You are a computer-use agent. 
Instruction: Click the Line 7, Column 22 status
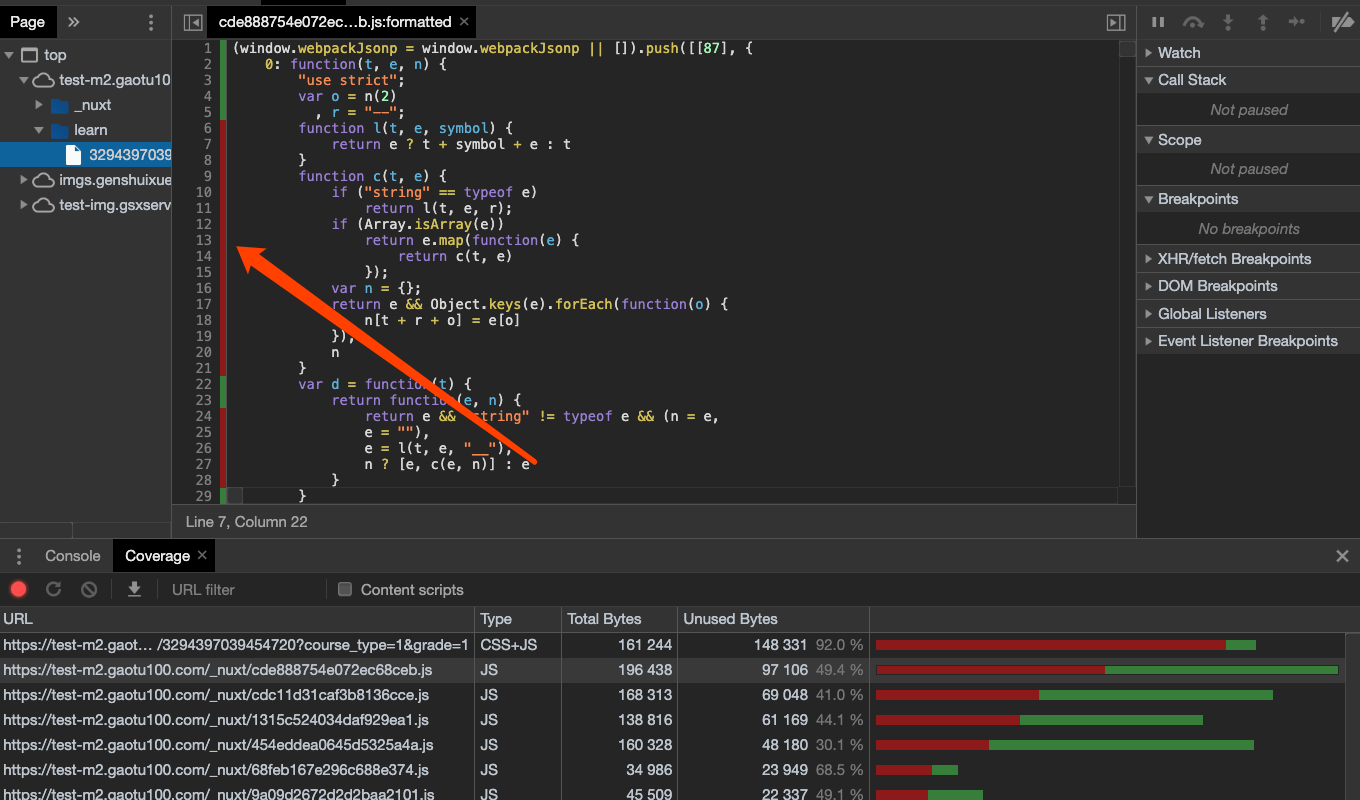click(246, 522)
